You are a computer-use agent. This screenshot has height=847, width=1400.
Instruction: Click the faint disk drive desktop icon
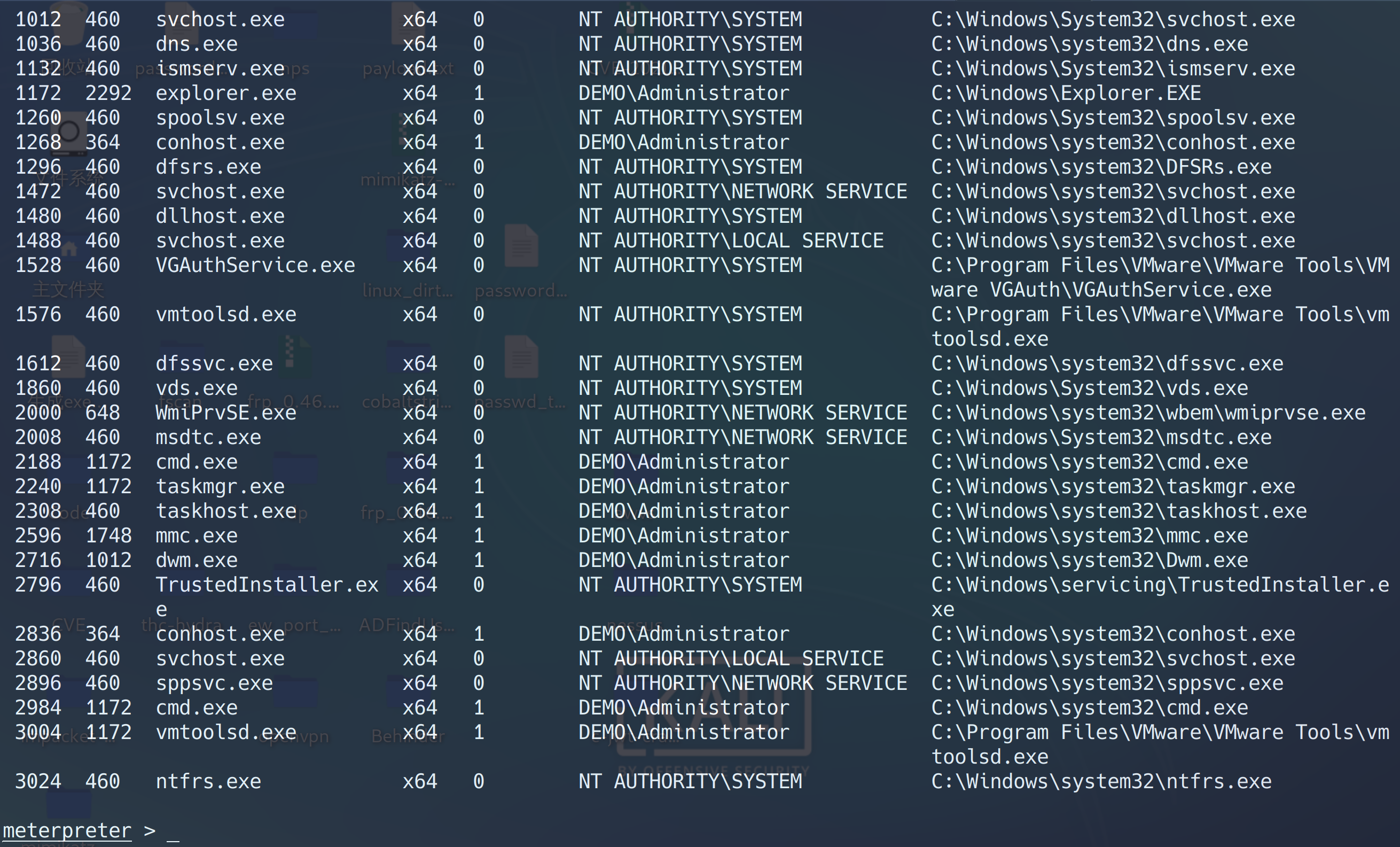(x=69, y=135)
